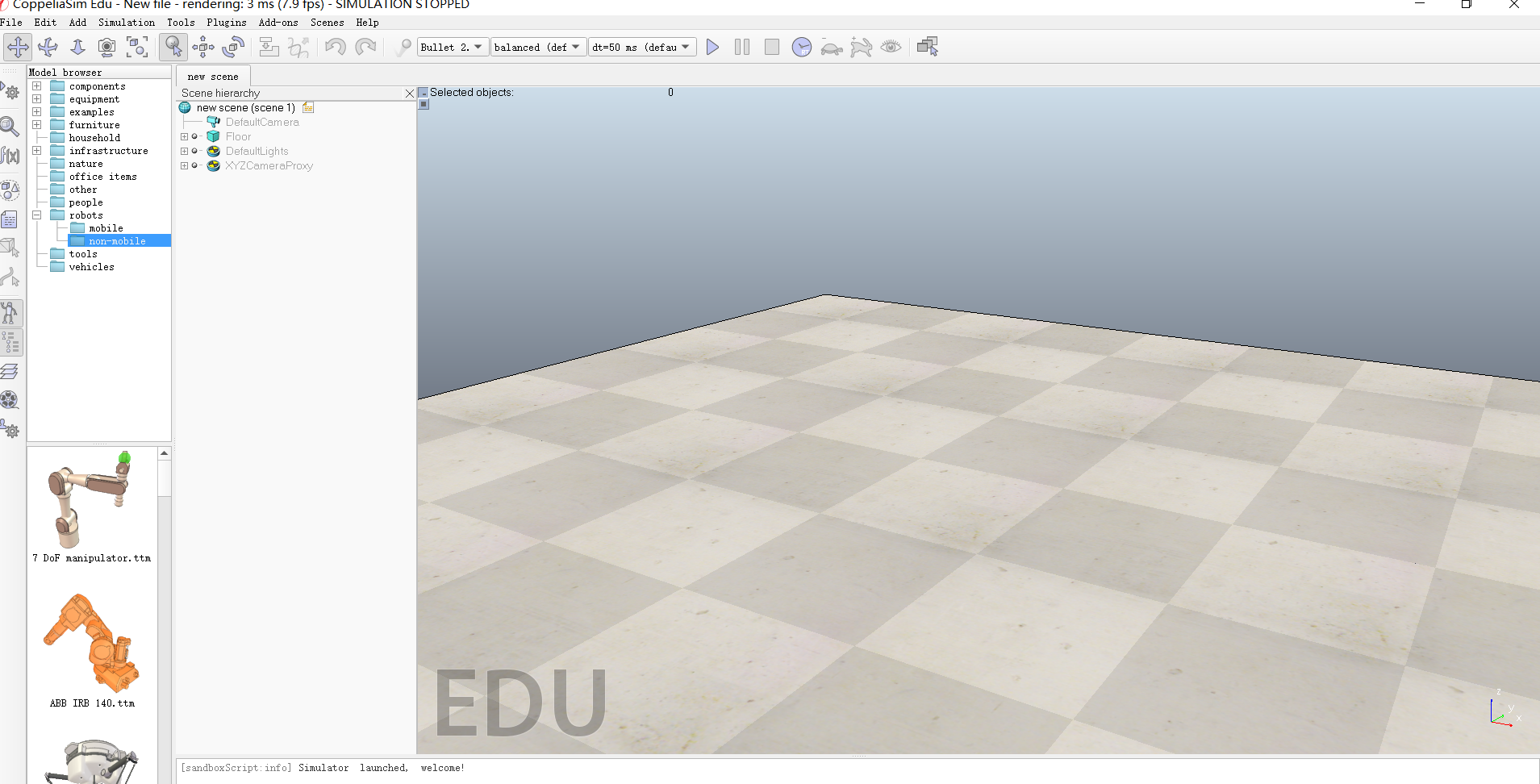Open the Bullet physics engine dropdown
Viewport: 1540px width, 784px height.
tap(453, 47)
